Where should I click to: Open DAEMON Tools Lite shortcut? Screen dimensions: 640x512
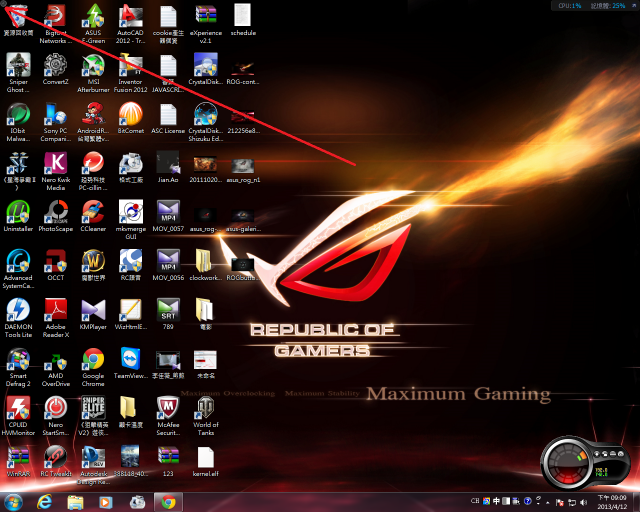click(18, 318)
